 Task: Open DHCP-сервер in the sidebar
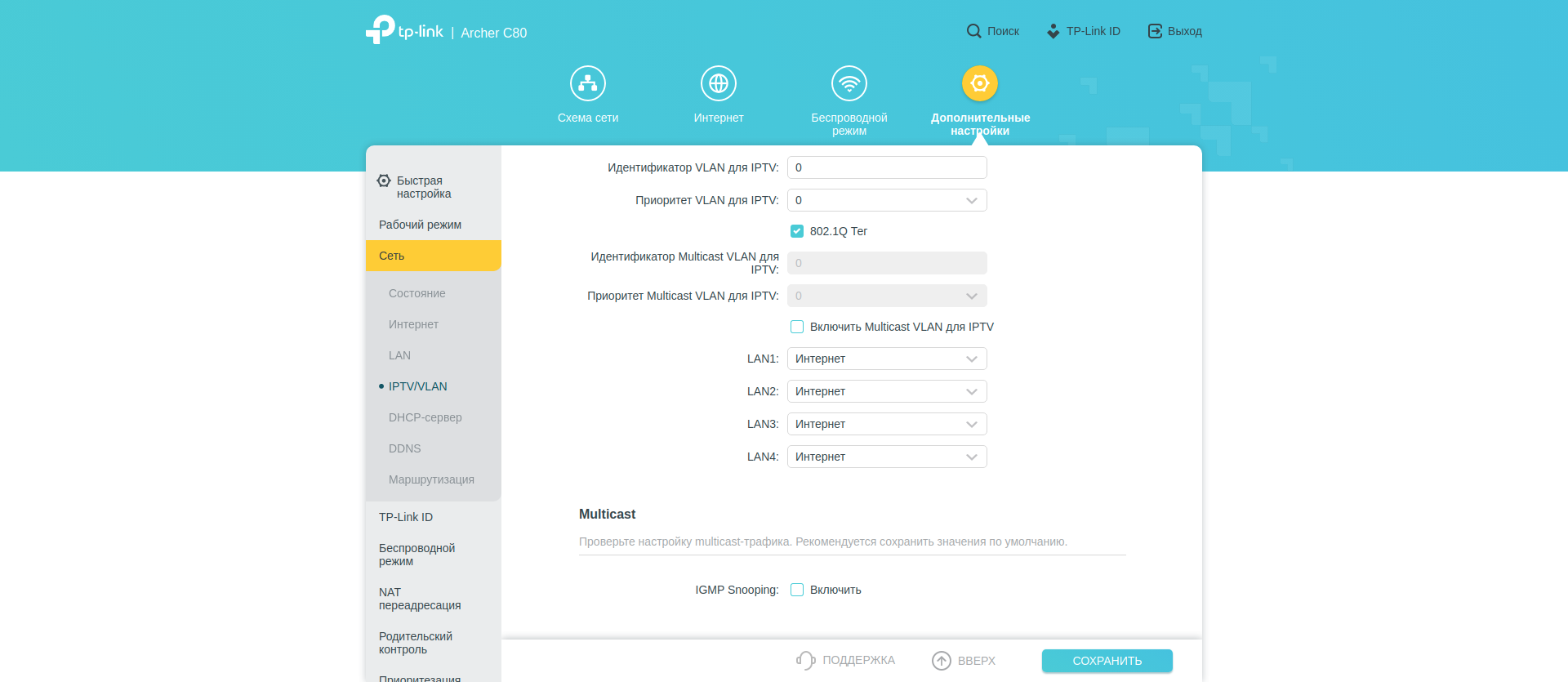425,417
